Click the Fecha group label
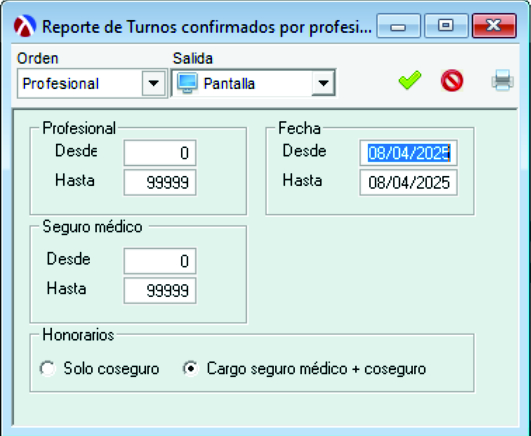Viewport: 531px width, 436px height. pos(299,128)
